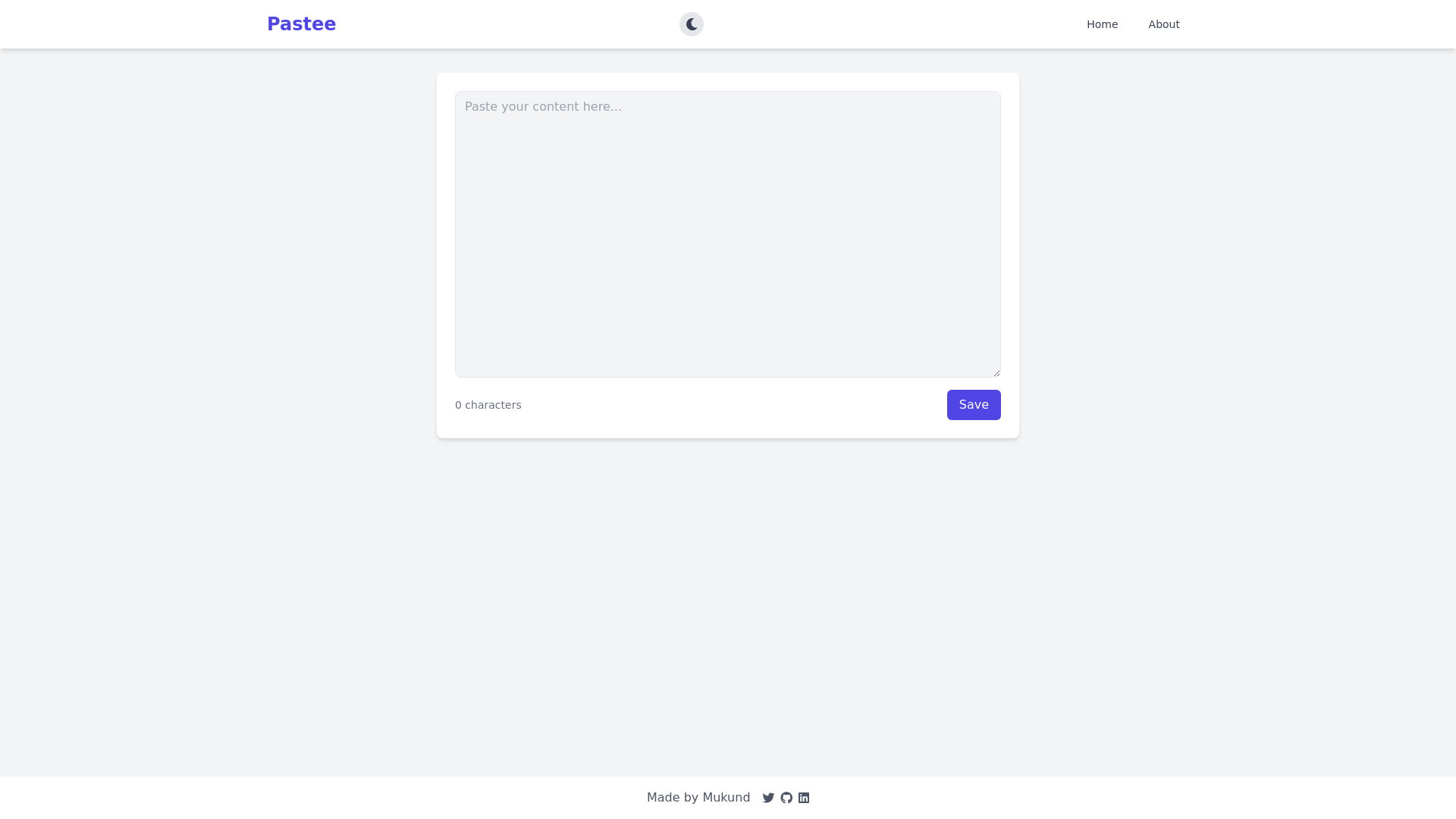Switch appearance using the circular theme button
Viewport: 1456px width, 819px height.
[691, 24]
